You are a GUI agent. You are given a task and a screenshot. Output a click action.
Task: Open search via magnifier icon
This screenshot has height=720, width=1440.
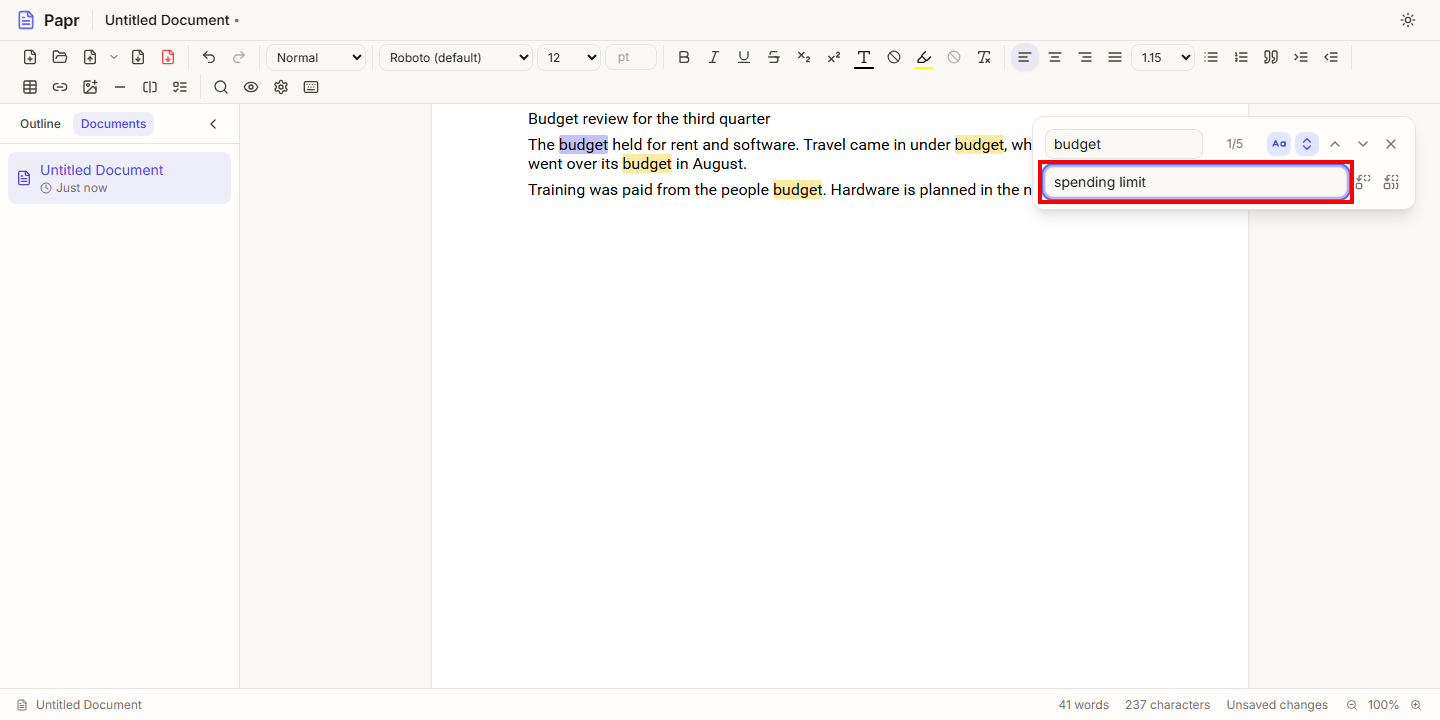221,87
